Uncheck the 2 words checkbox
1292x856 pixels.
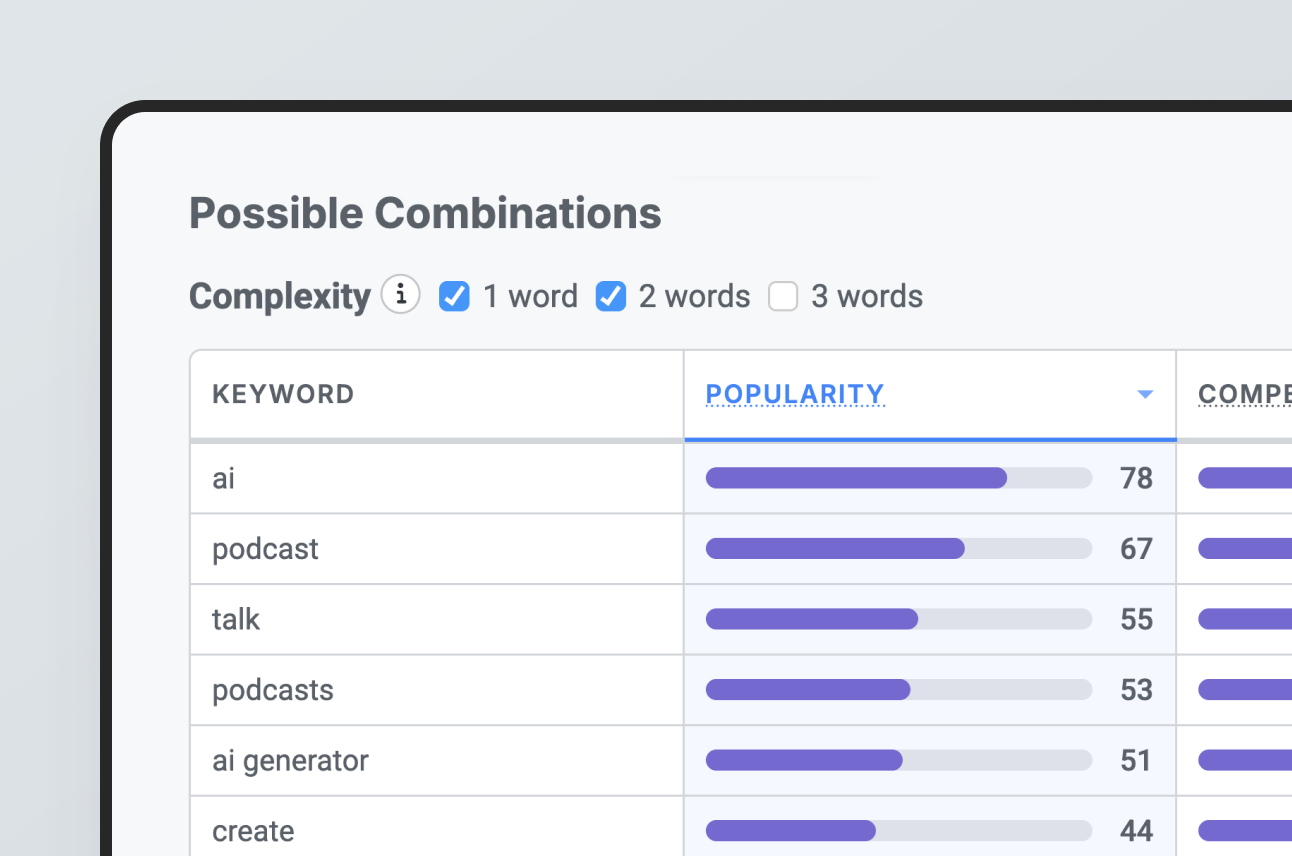611,296
